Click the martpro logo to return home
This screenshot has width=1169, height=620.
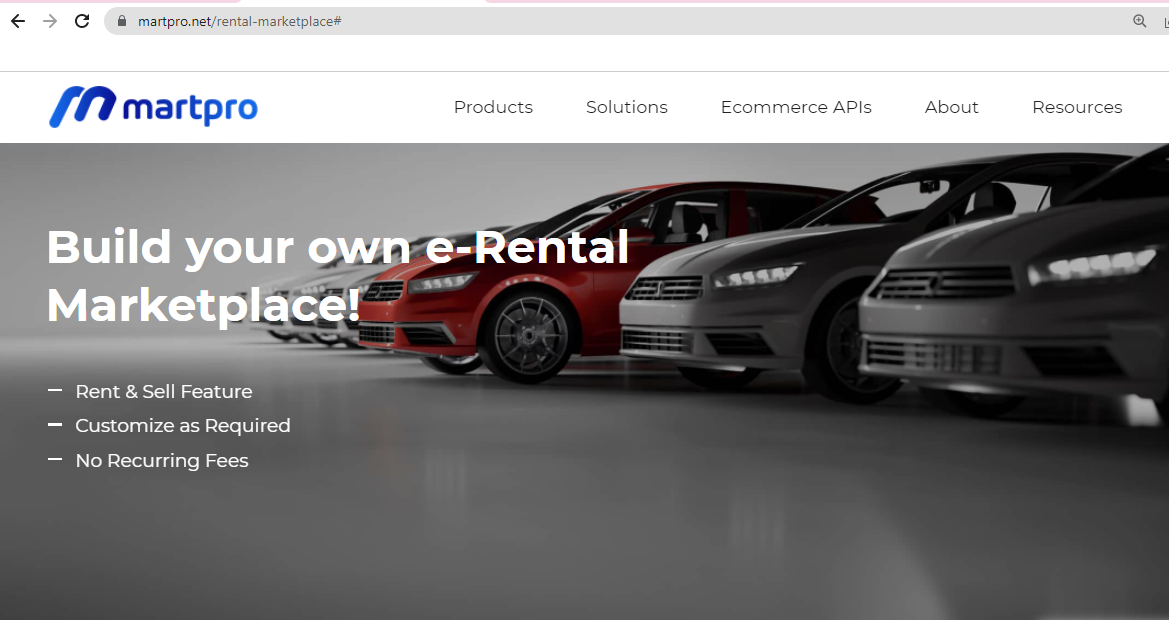152,107
